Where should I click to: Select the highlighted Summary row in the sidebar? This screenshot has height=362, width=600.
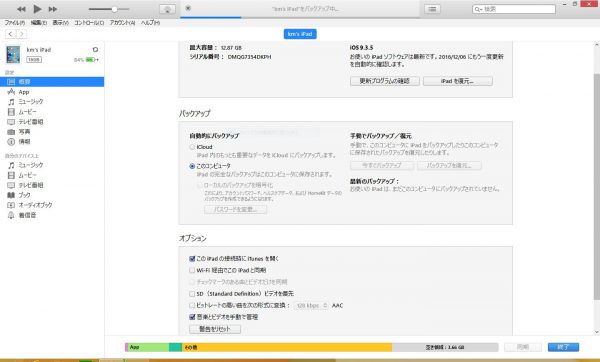tap(52, 82)
